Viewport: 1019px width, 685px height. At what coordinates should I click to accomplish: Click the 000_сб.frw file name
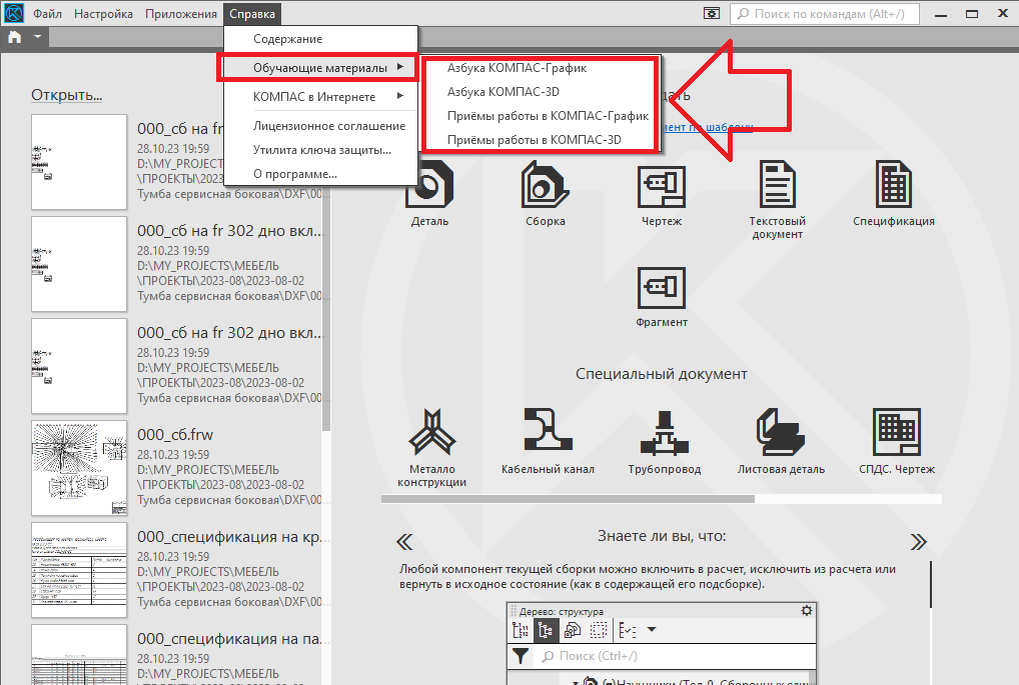click(175, 435)
